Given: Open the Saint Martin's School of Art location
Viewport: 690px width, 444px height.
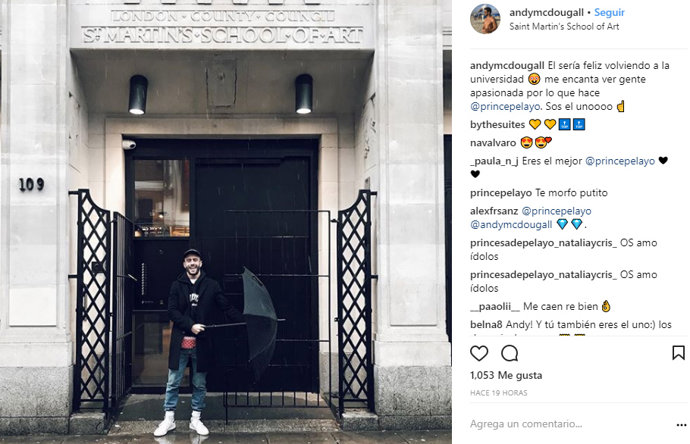Looking at the screenshot, I should (x=564, y=26).
